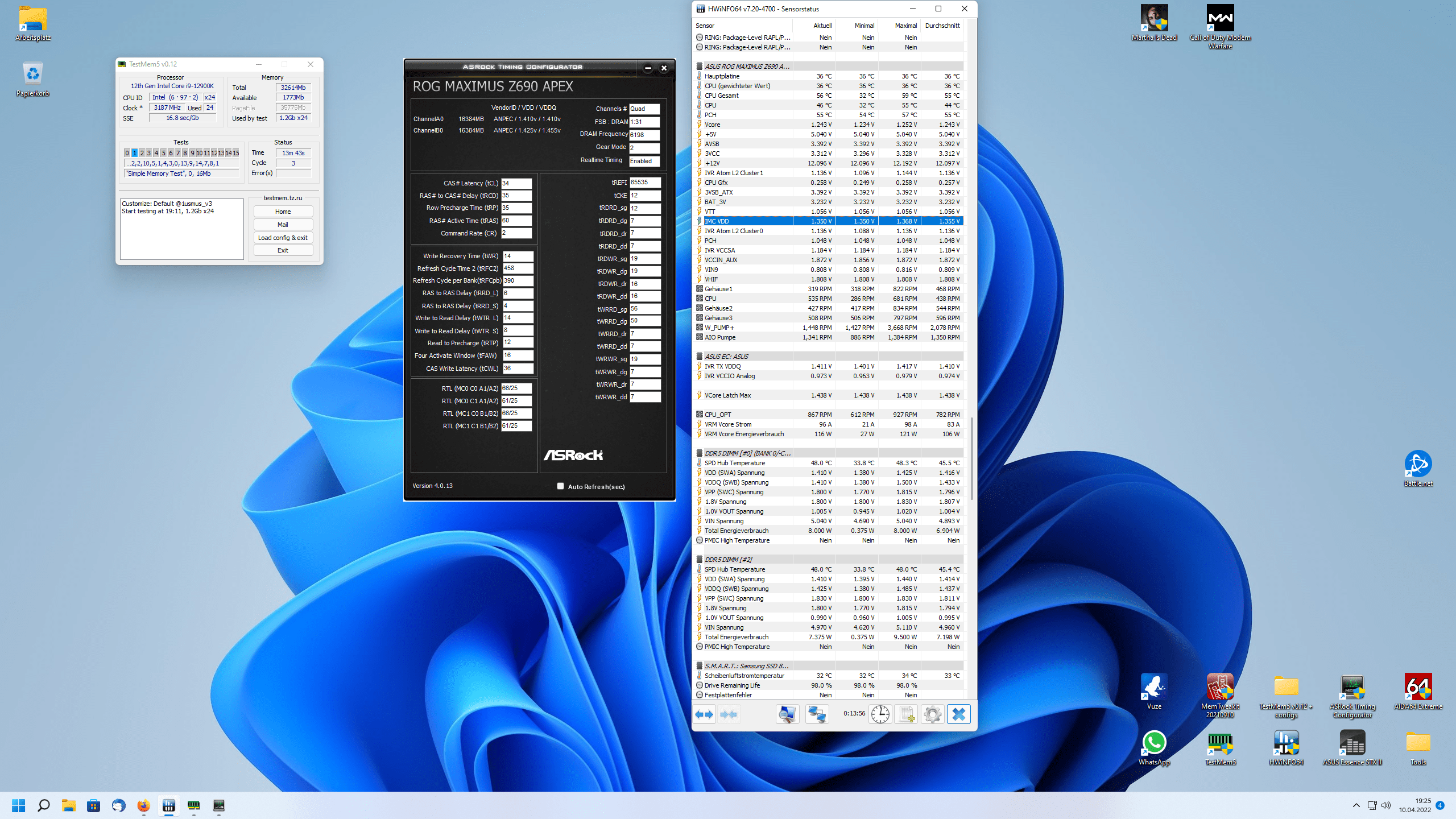Open MemTweakIt desktop shortcut
The width and height of the screenshot is (1456, 819).
pos(1220,695)
